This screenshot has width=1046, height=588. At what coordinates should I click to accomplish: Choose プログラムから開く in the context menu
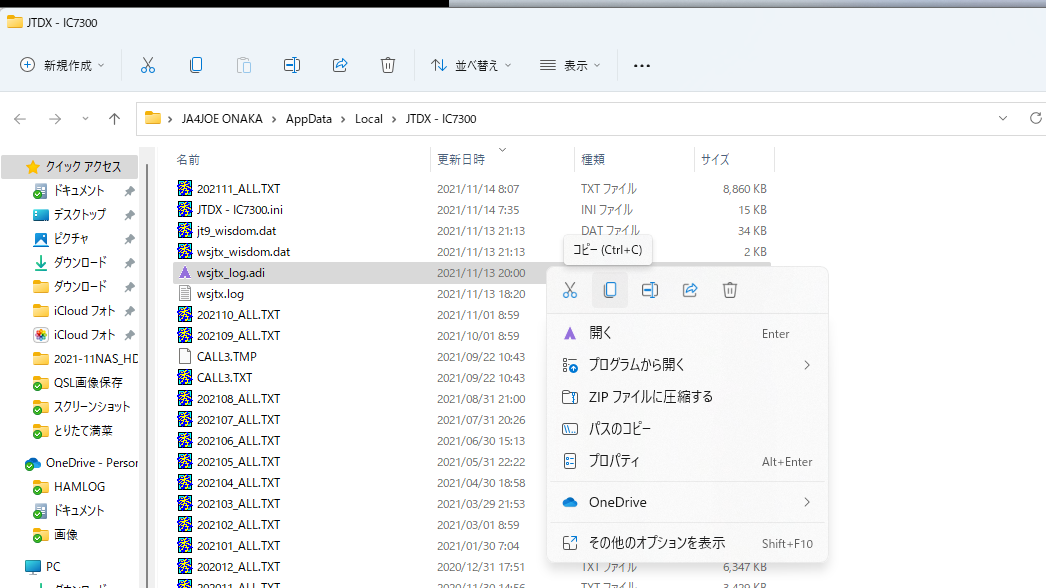pos(686,365)
